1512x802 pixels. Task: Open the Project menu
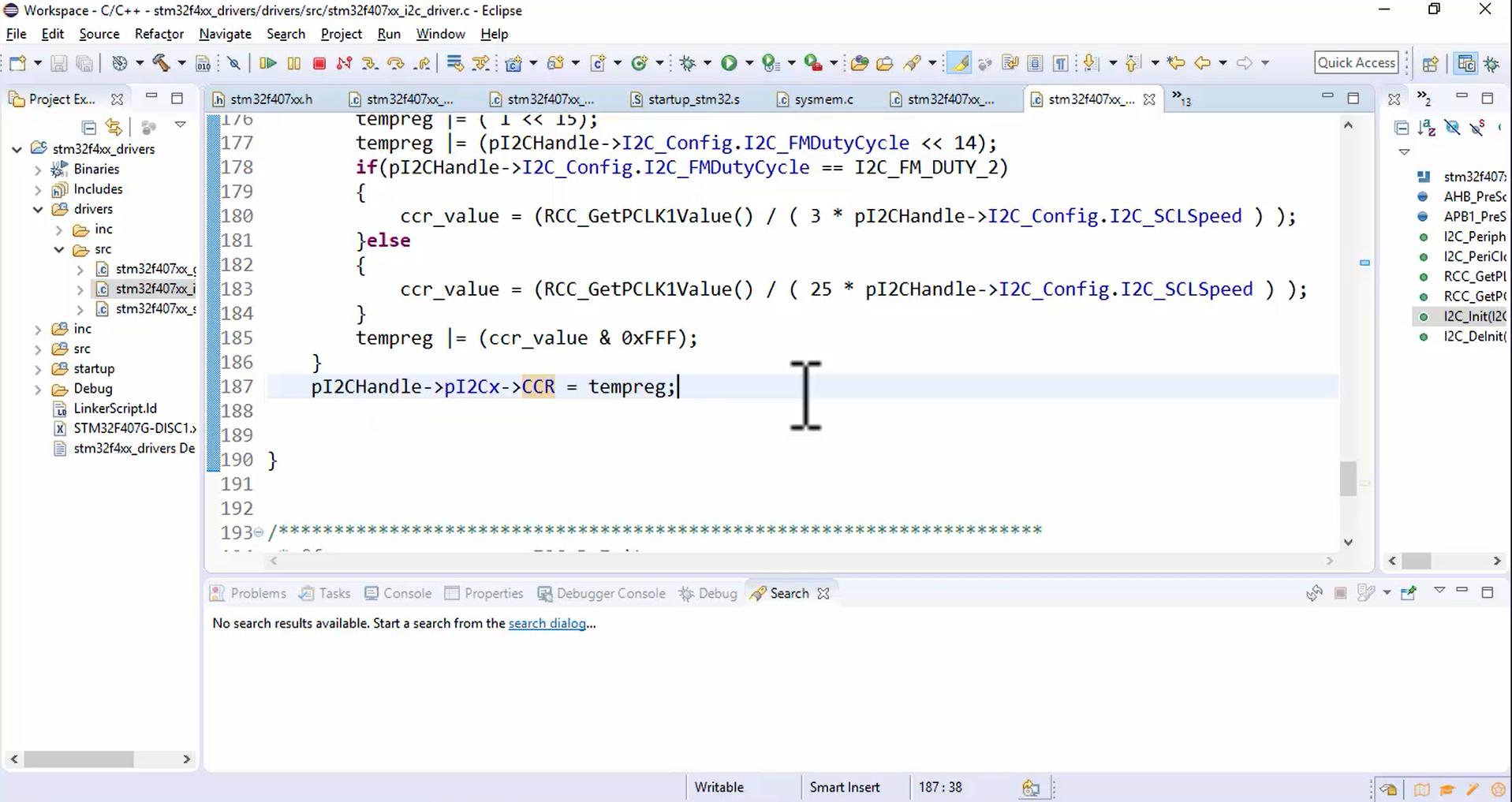point(342,34)
